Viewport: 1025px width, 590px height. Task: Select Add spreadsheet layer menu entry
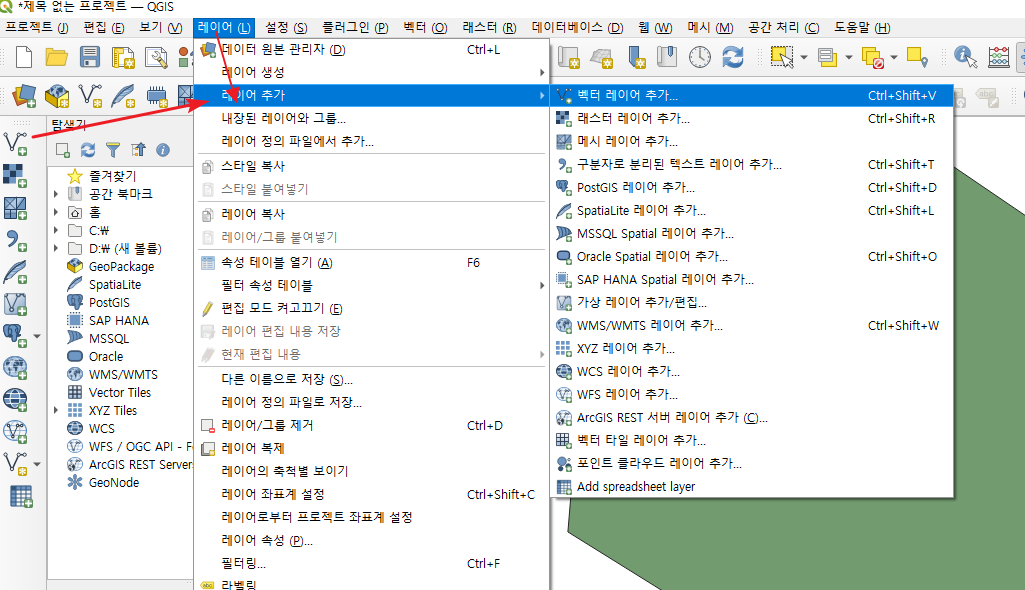[x=752, y=486]
